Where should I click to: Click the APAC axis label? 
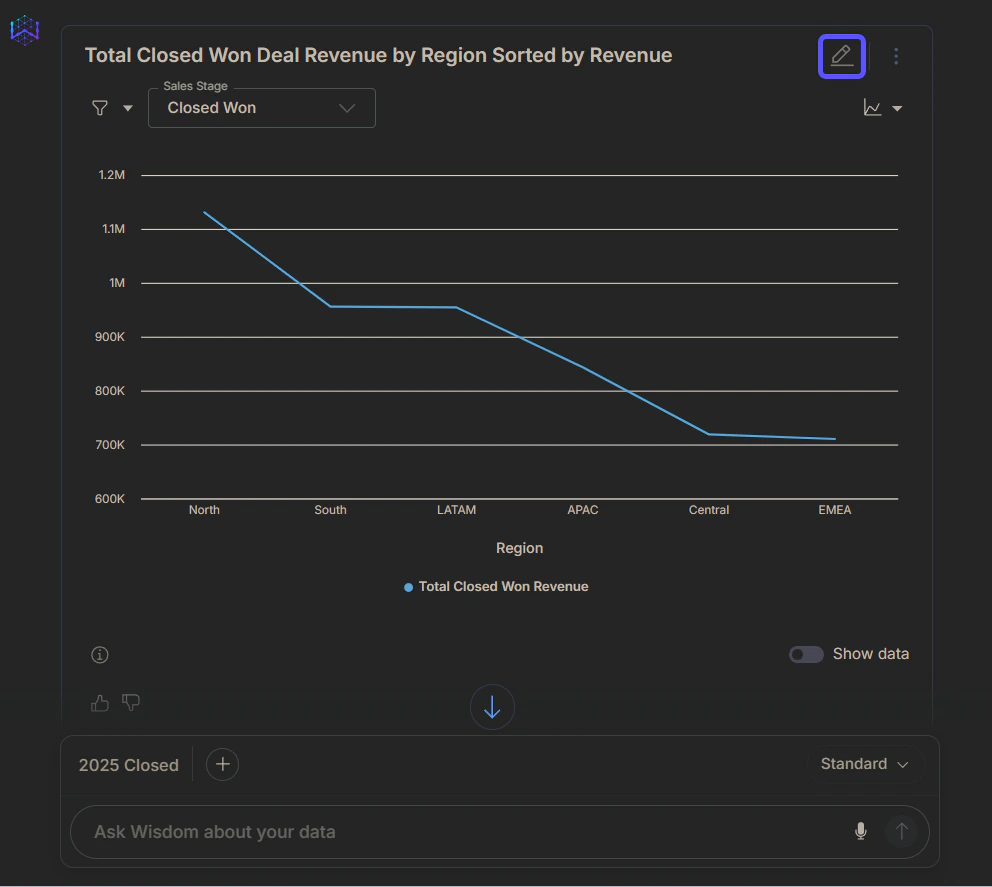(583, 510)
